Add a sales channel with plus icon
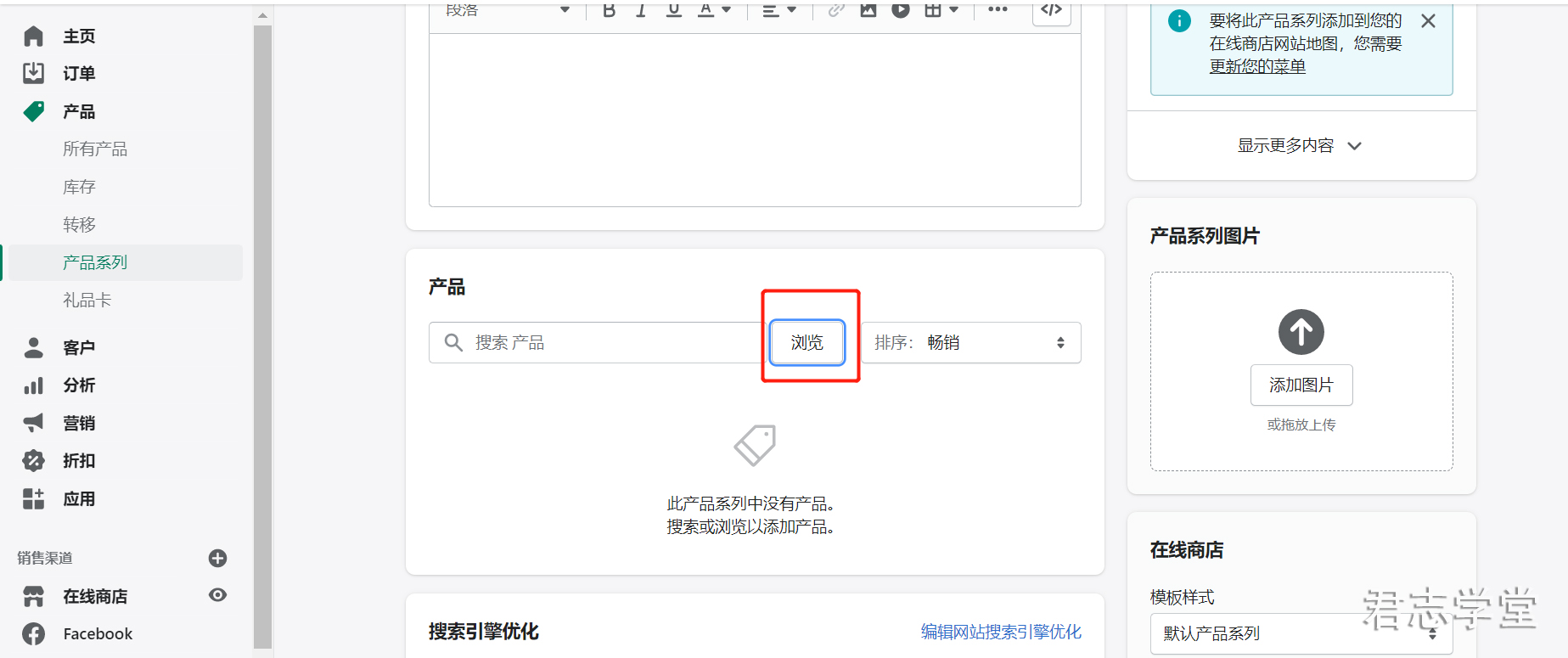The width and height of the screenshot is (1568, 658). click(217, 558)
